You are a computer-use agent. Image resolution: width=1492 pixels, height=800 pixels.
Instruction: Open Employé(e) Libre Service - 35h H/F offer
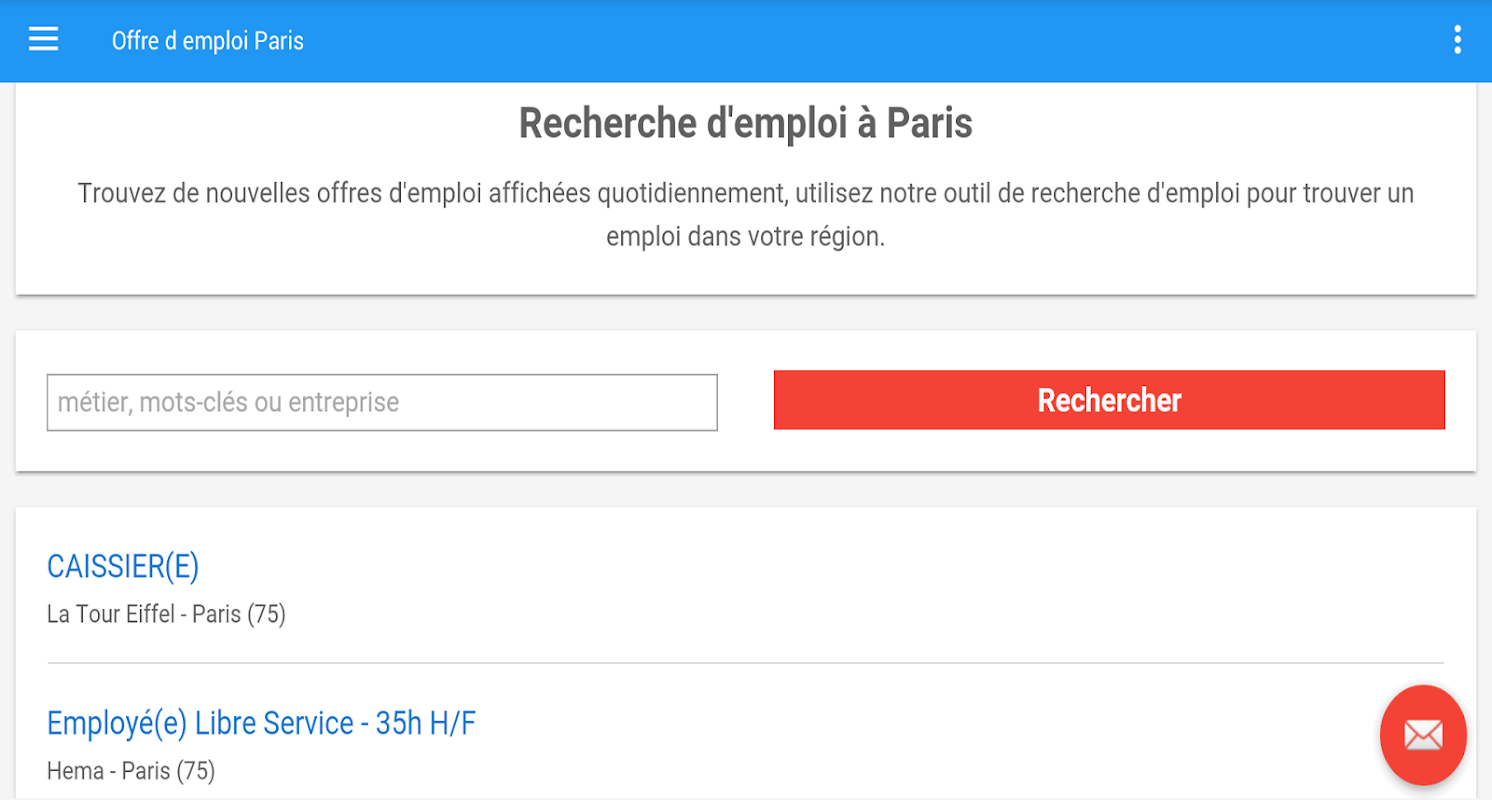coord(261,723)
